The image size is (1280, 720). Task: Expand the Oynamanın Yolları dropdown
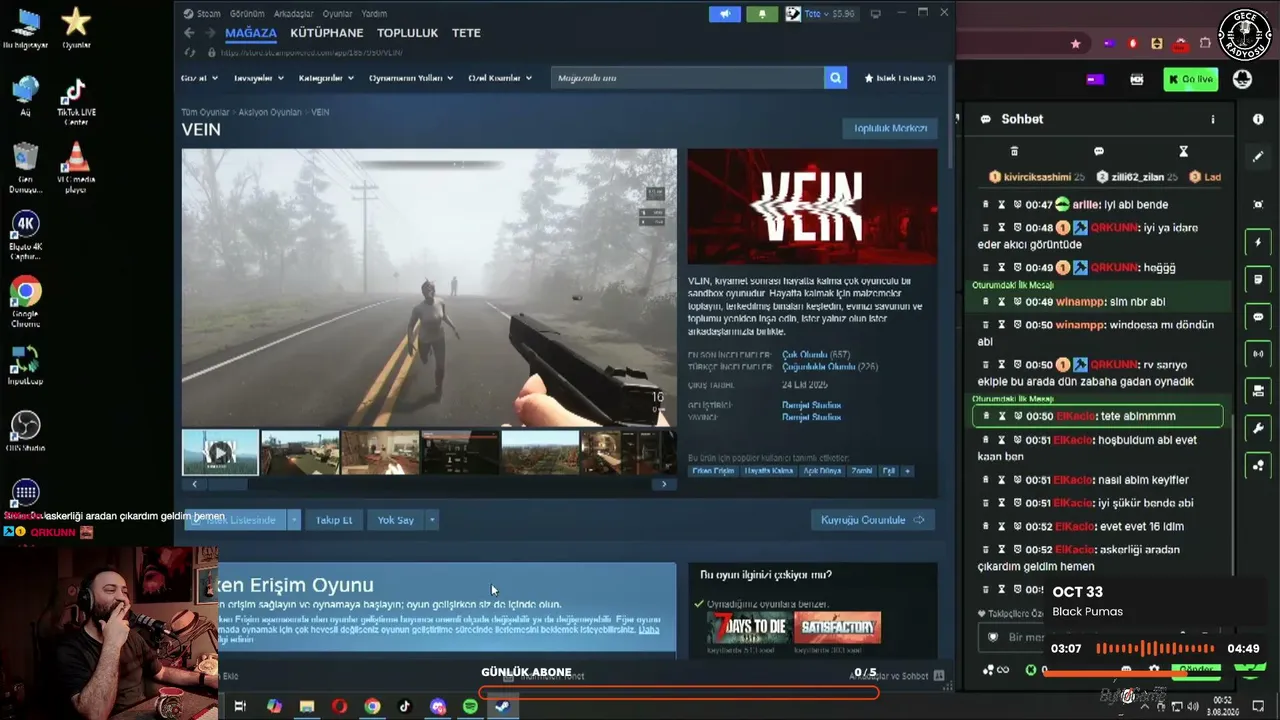(x=411, y=78)
